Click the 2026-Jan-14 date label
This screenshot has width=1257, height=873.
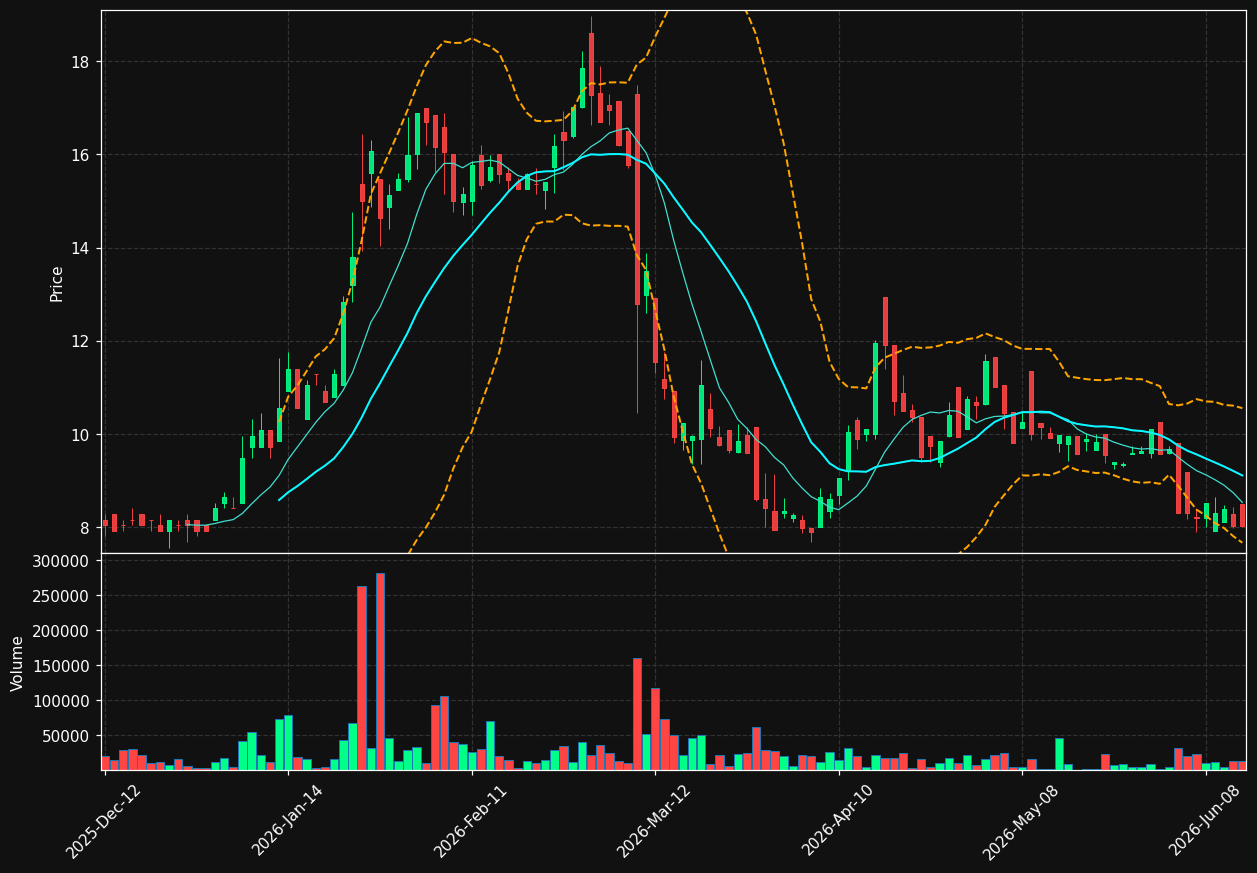[x=288, y=821]
